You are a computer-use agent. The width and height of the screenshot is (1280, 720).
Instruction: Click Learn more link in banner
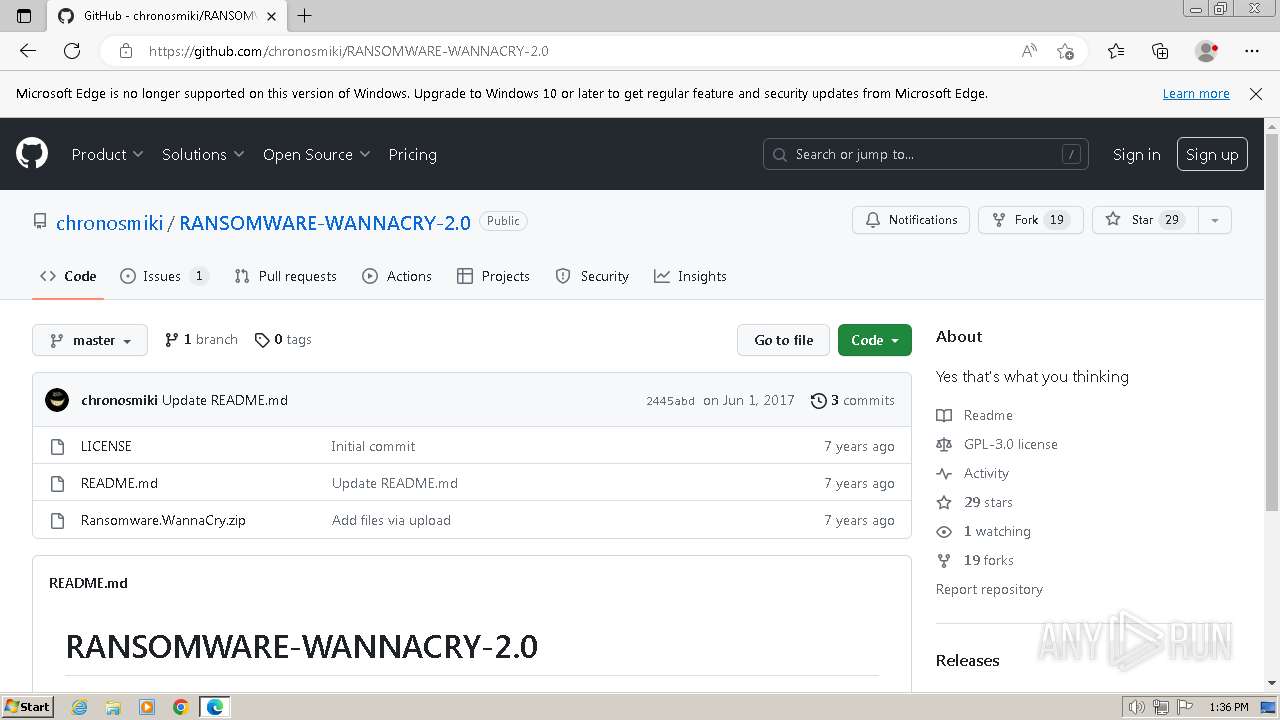[1196, 94]
